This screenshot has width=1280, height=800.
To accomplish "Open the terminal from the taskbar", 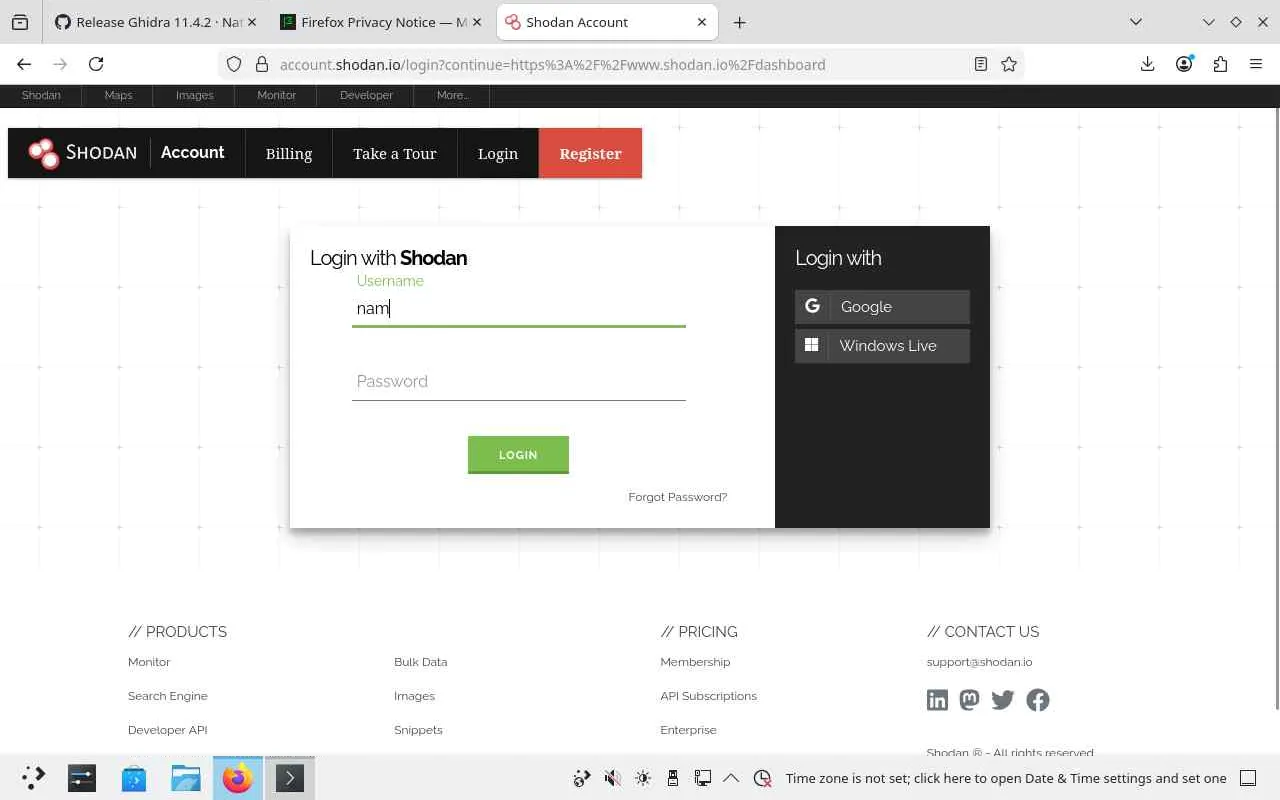I will pyautogui.click(x=290, y=778).
